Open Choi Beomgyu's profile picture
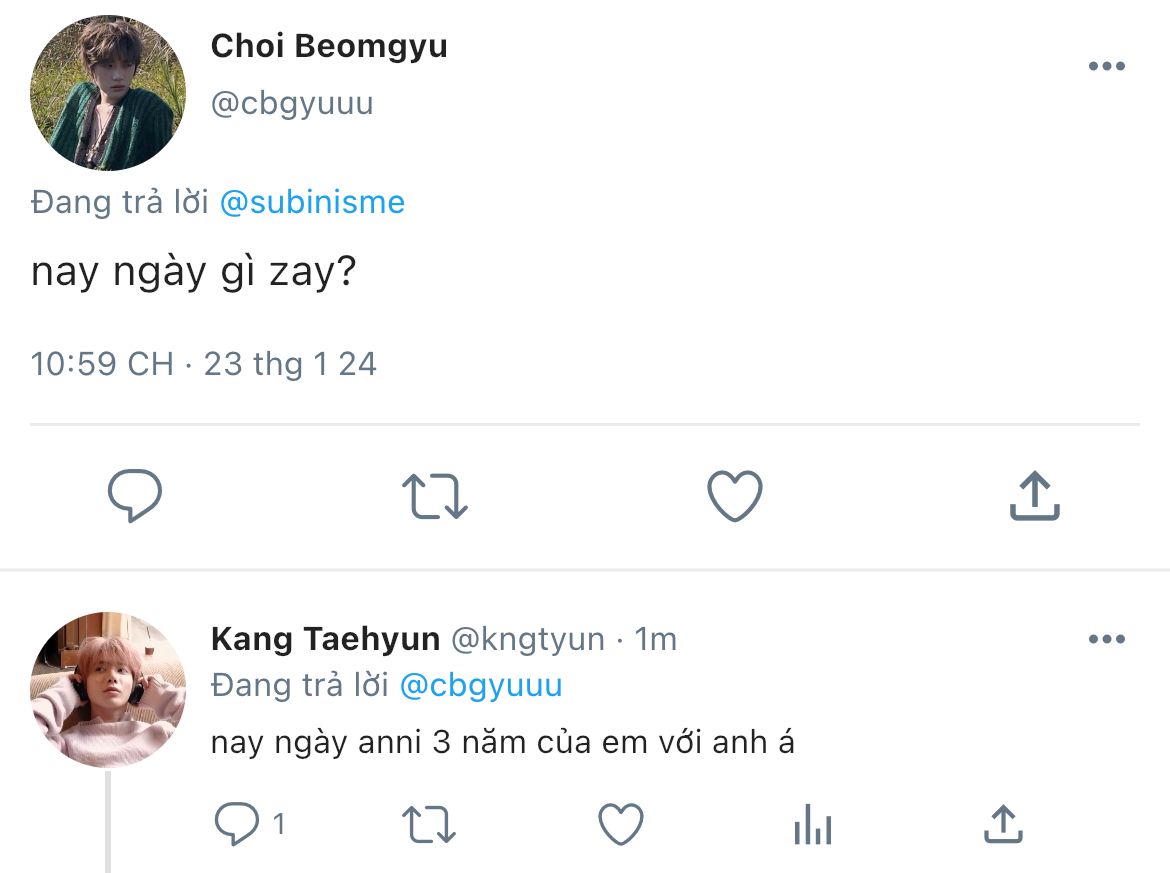Screen dimensions: 1170x873 [x=108, y=93]
